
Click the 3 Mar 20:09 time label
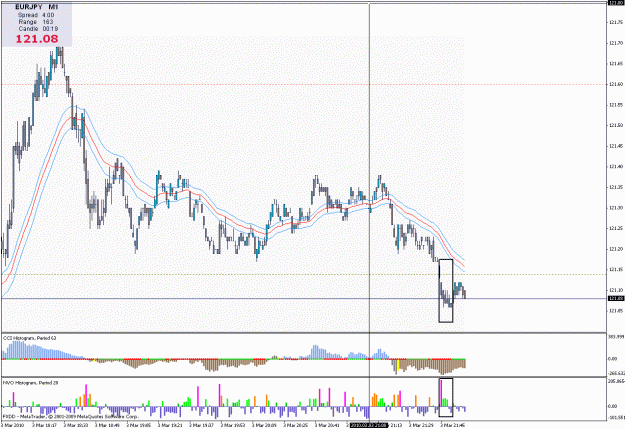tap(264, 425)
